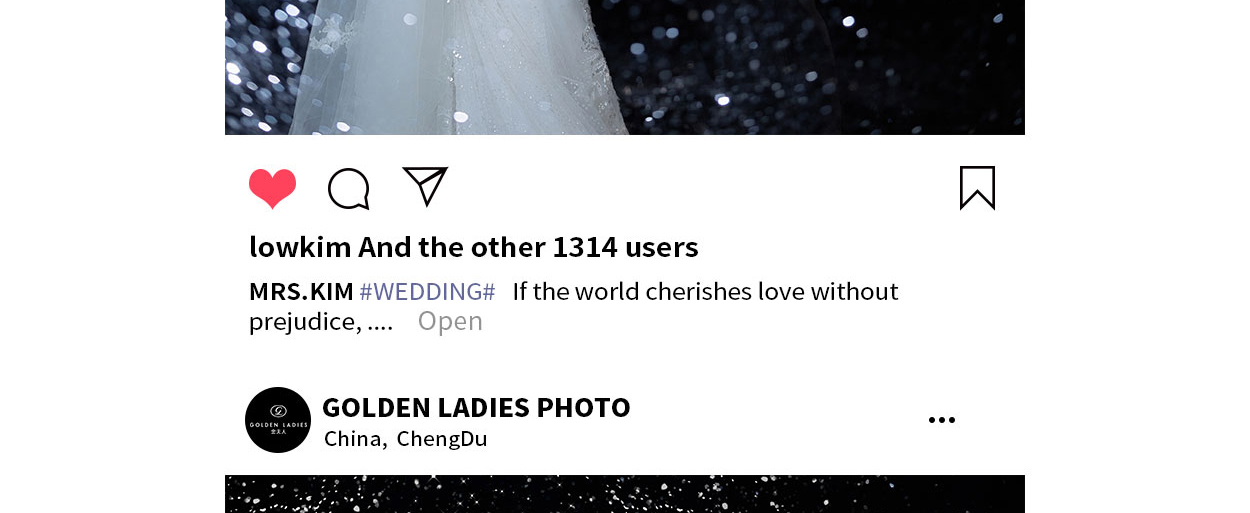Open the Golden Ladies round profile avatar
The image size is (1250, 513).
278,420
